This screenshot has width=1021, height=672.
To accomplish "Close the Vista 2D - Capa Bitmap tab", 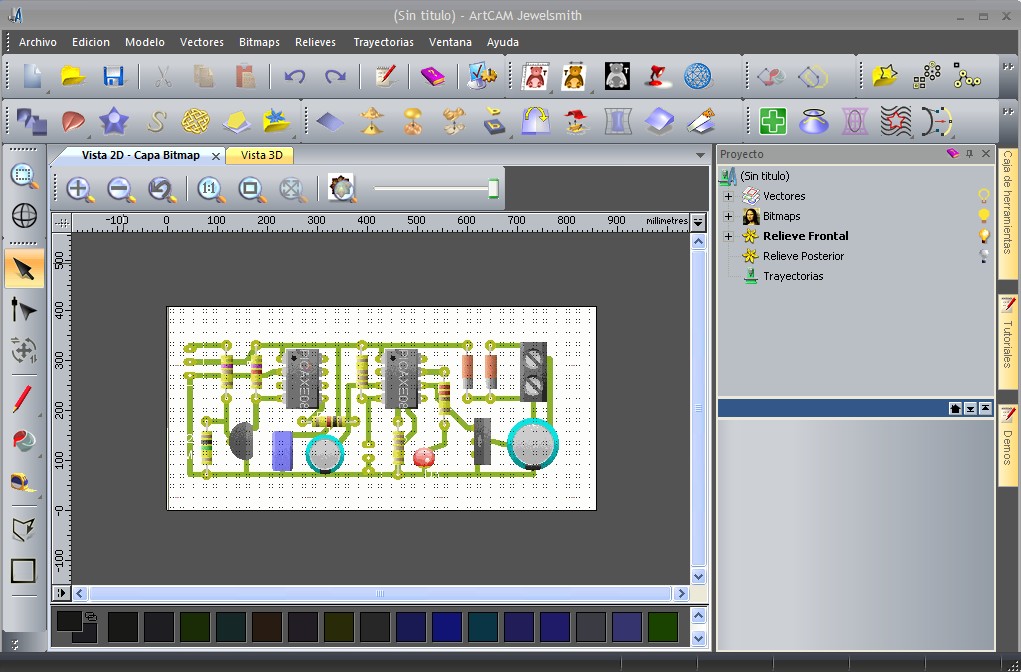I will coord(216,156).
